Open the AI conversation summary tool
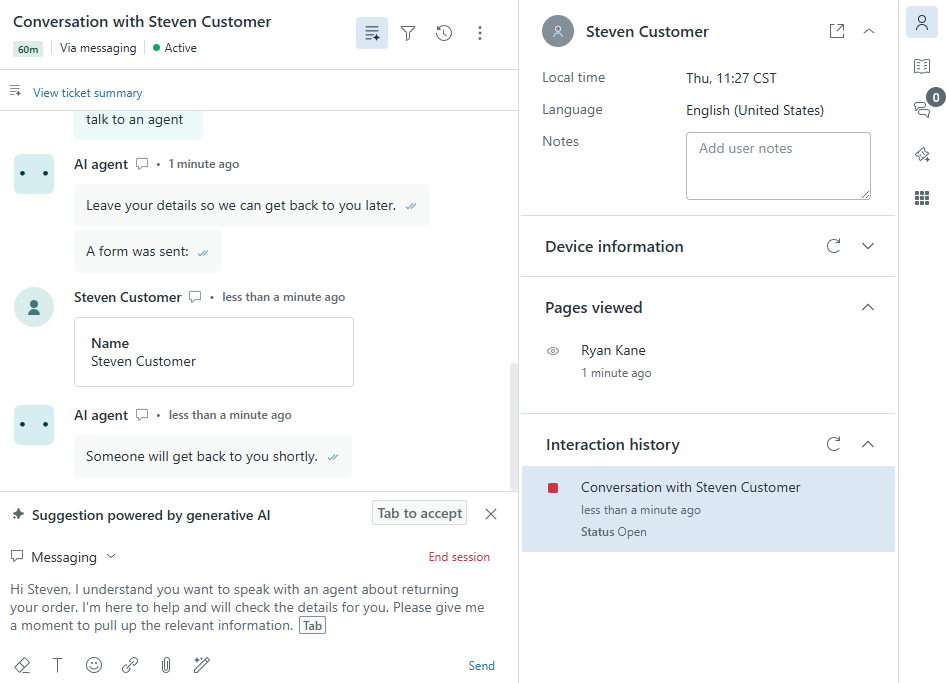The width and height of the screenshot is (946, 683). pos(372,32)
